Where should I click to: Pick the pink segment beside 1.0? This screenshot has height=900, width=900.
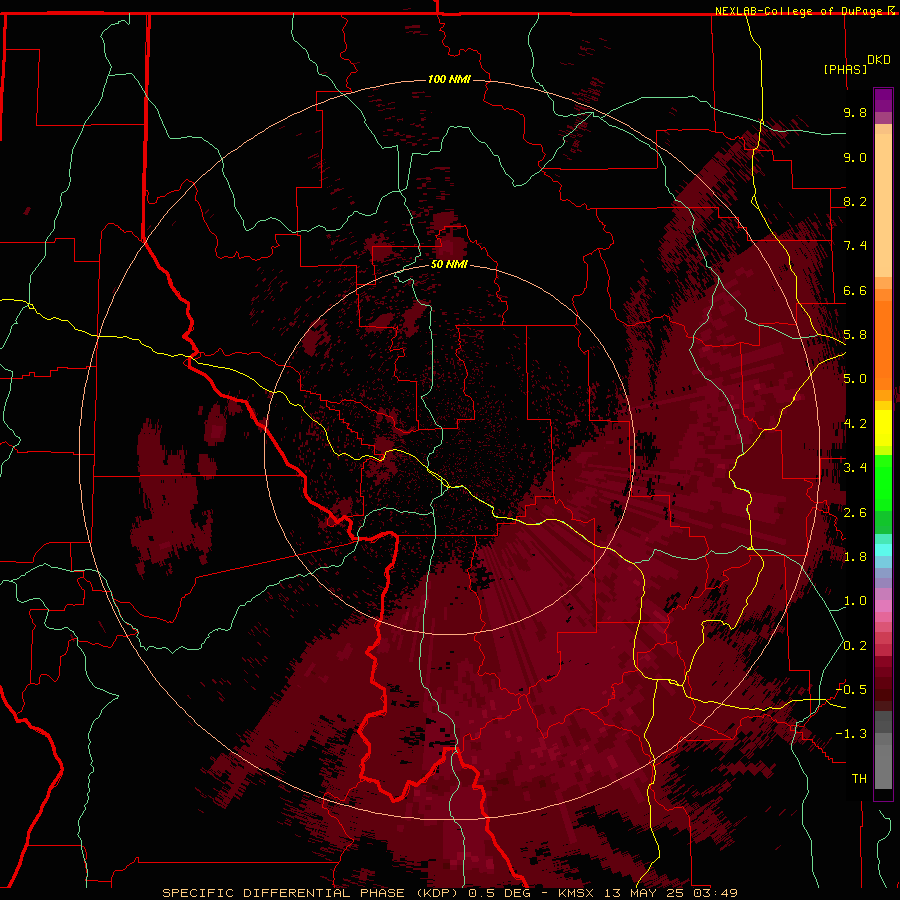(883, 606)
